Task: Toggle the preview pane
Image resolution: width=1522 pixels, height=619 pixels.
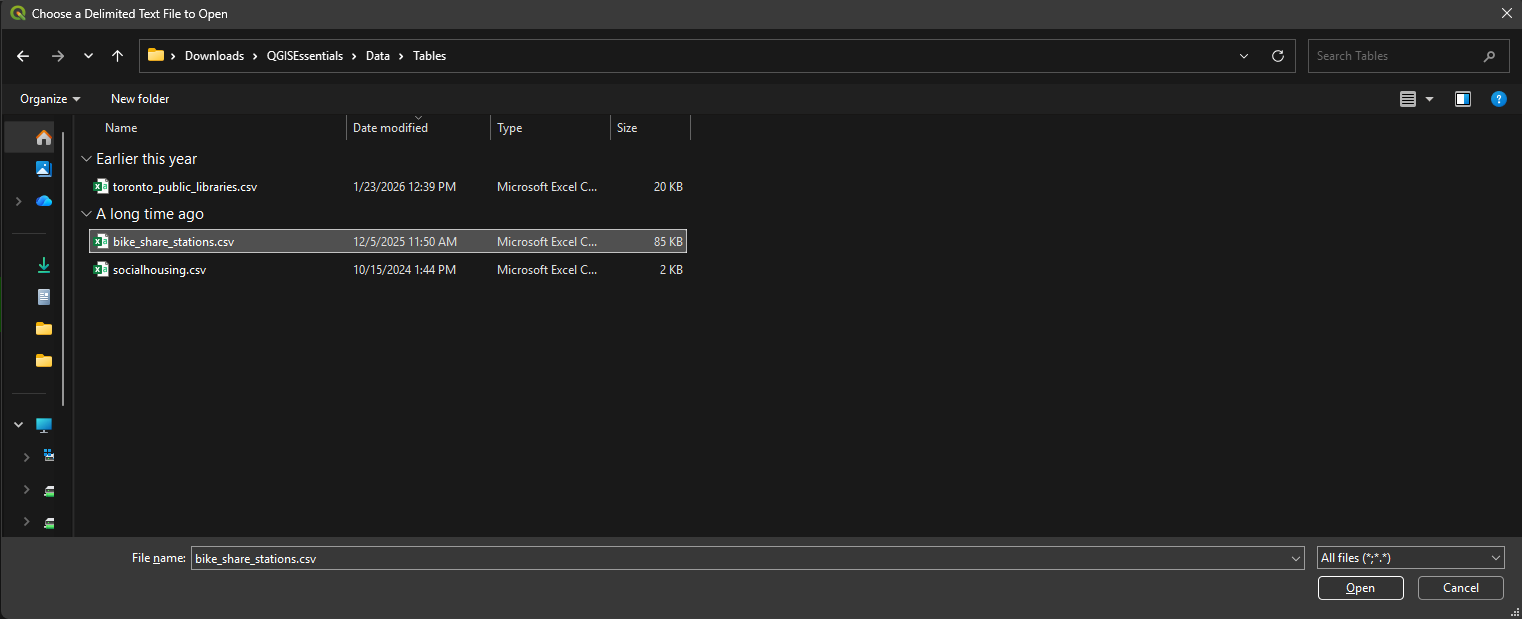Action: [x=1463, y=99]
